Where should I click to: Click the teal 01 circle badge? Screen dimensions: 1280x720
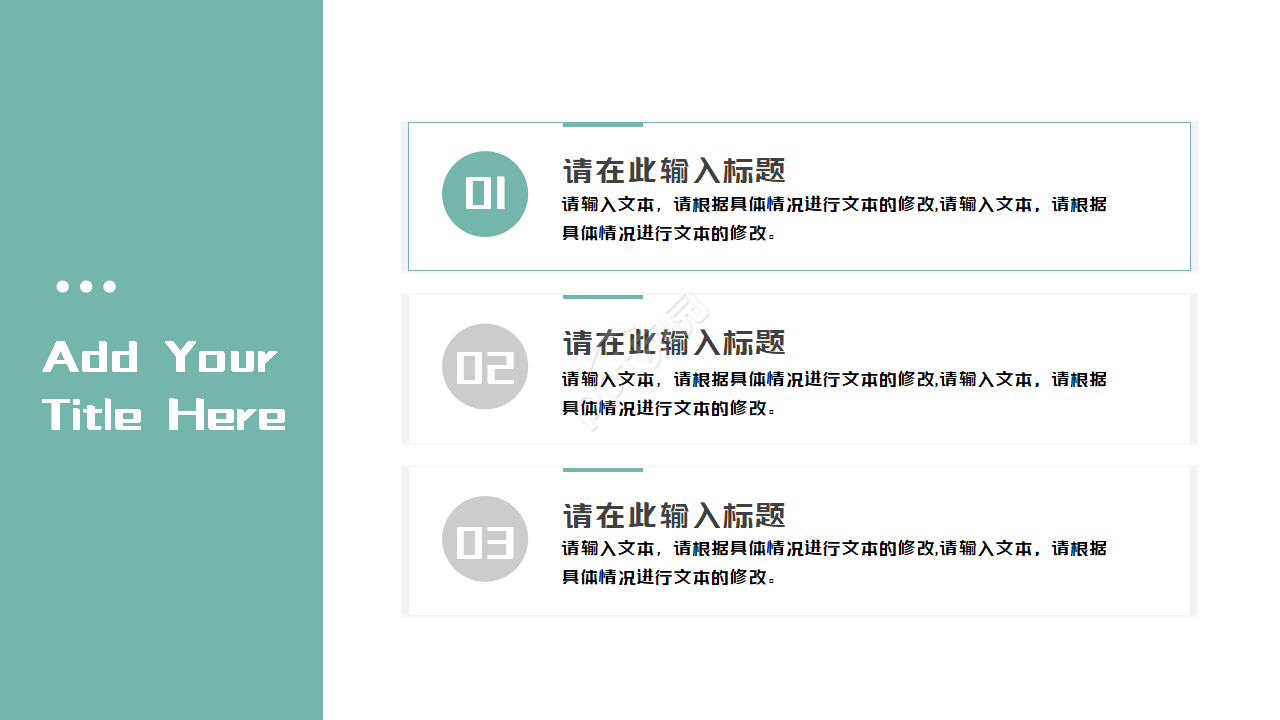tap(485, 194)
